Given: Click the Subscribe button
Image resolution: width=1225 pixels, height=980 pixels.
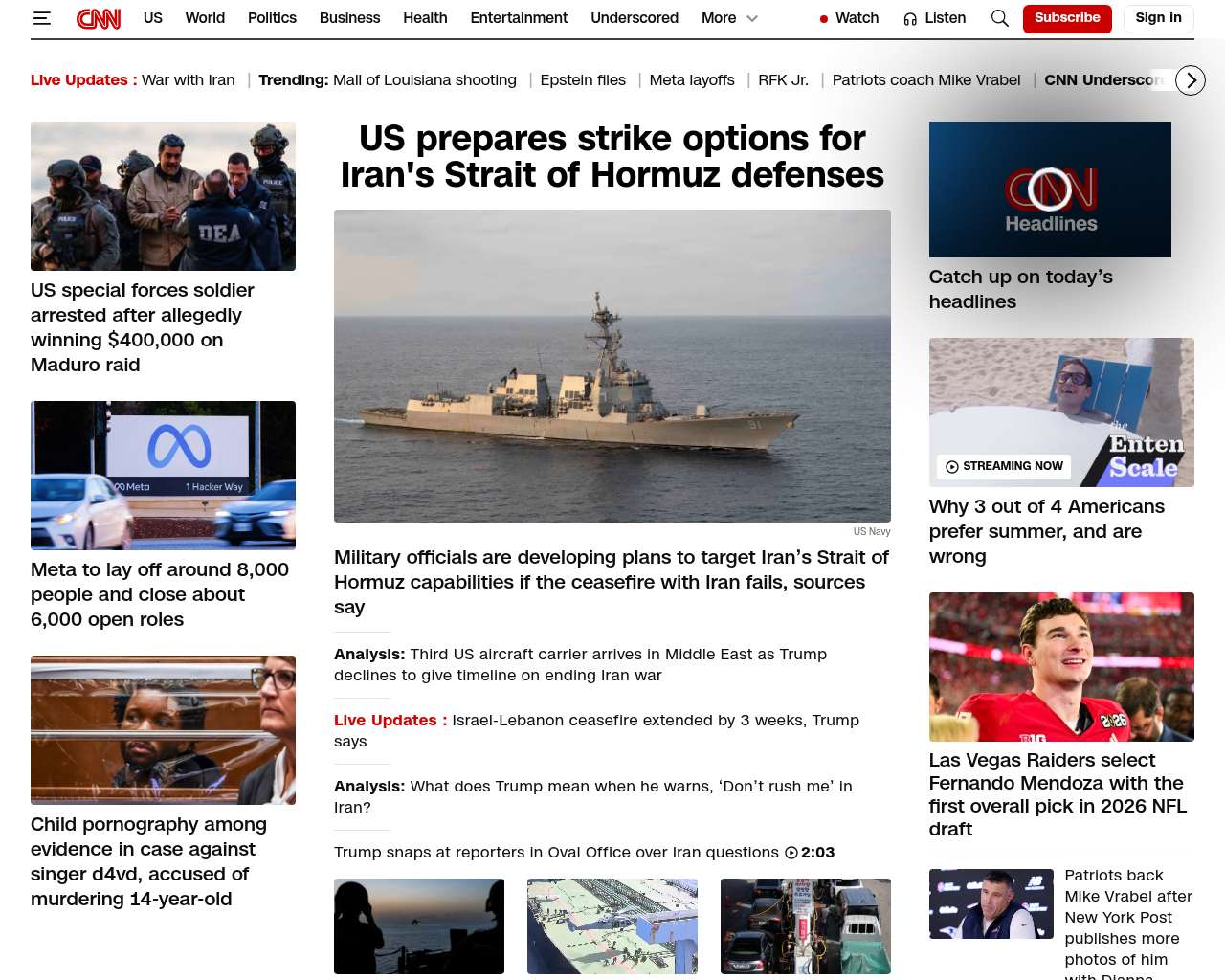Looking at the screenshot, I should (x=1067, y=18).
